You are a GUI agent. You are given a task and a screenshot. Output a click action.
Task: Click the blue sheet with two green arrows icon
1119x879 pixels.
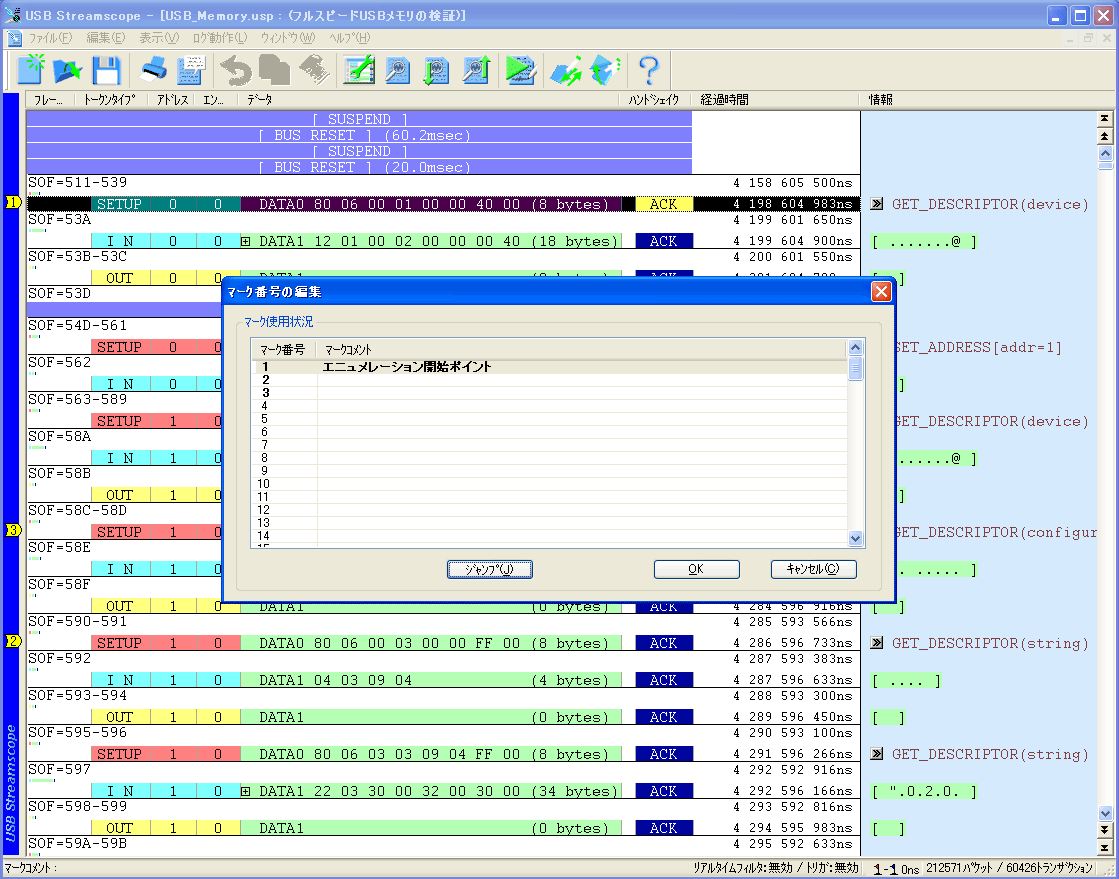coord(566,70)
